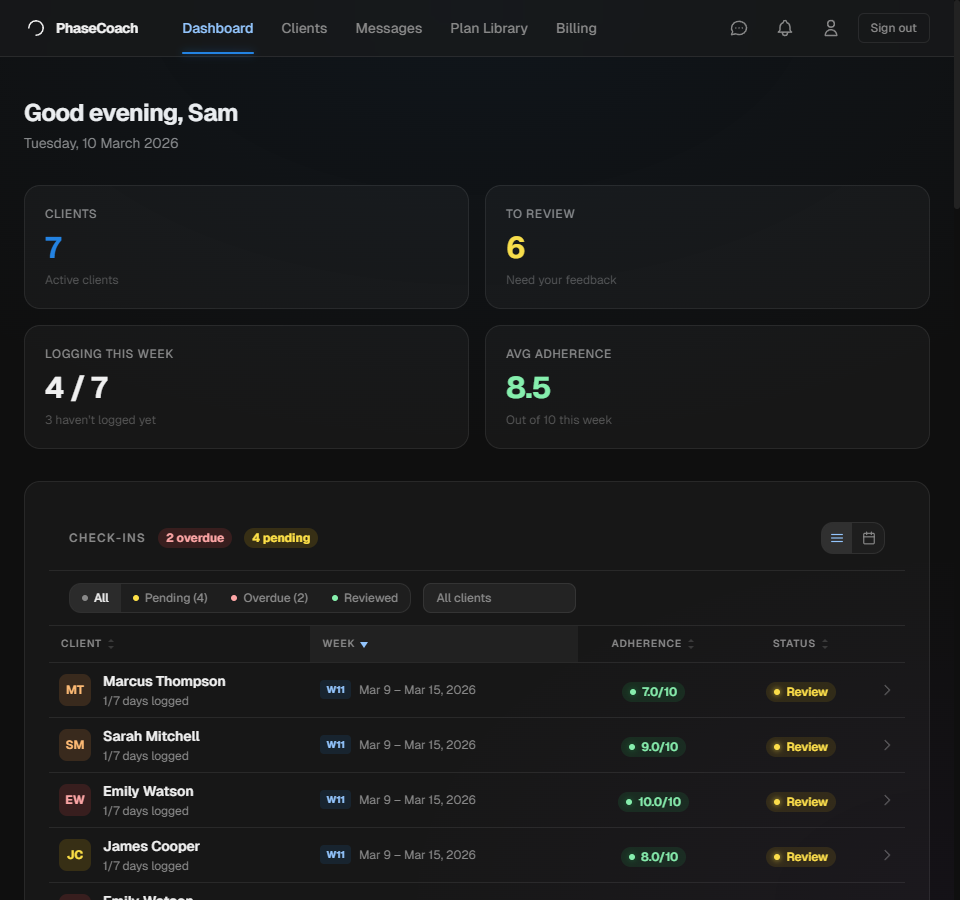Select the list view icon for check-ins
The image size is (960, 900).
[837, 537]
